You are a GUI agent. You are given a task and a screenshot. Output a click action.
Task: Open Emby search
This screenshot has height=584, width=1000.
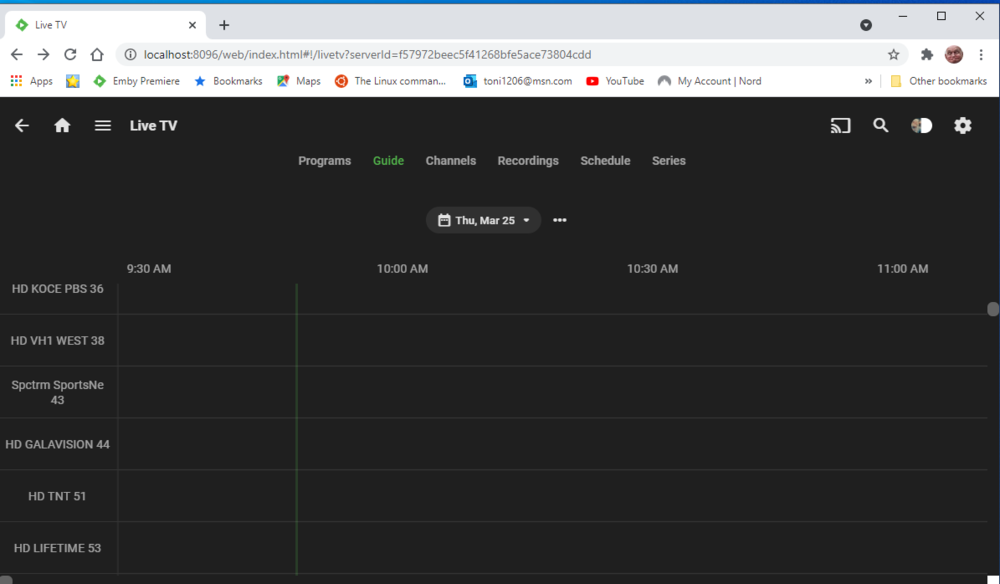tap(880, 125)
